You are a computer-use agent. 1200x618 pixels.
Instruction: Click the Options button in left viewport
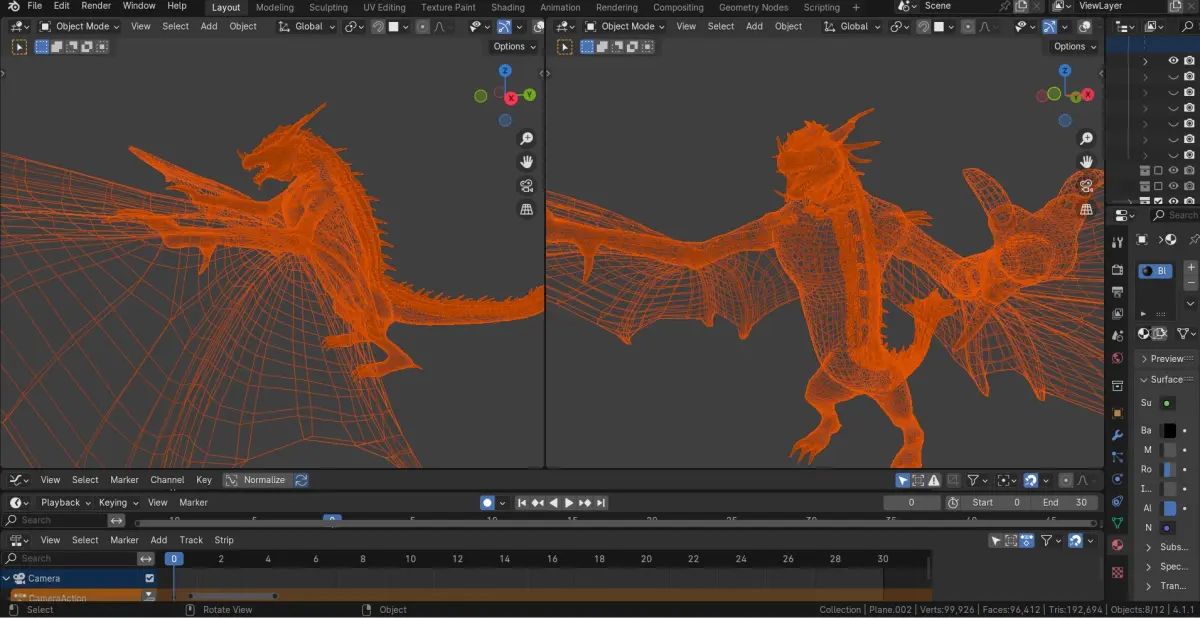514,46
